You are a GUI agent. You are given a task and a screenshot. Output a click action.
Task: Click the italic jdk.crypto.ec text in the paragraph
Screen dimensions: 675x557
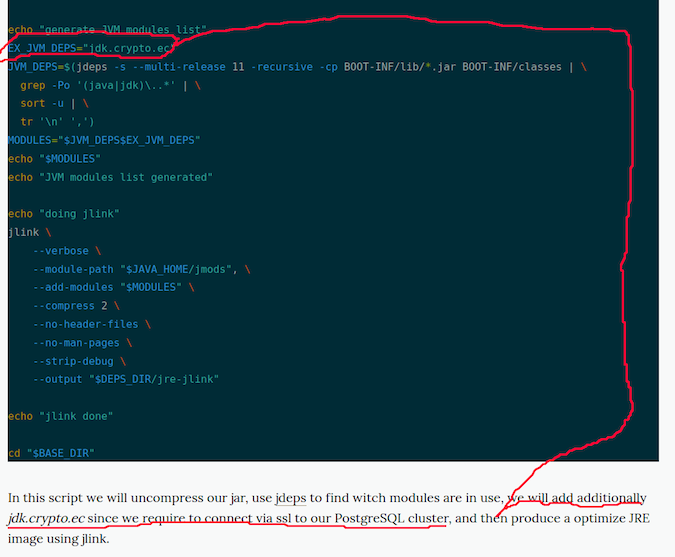[x=46, y=519]
